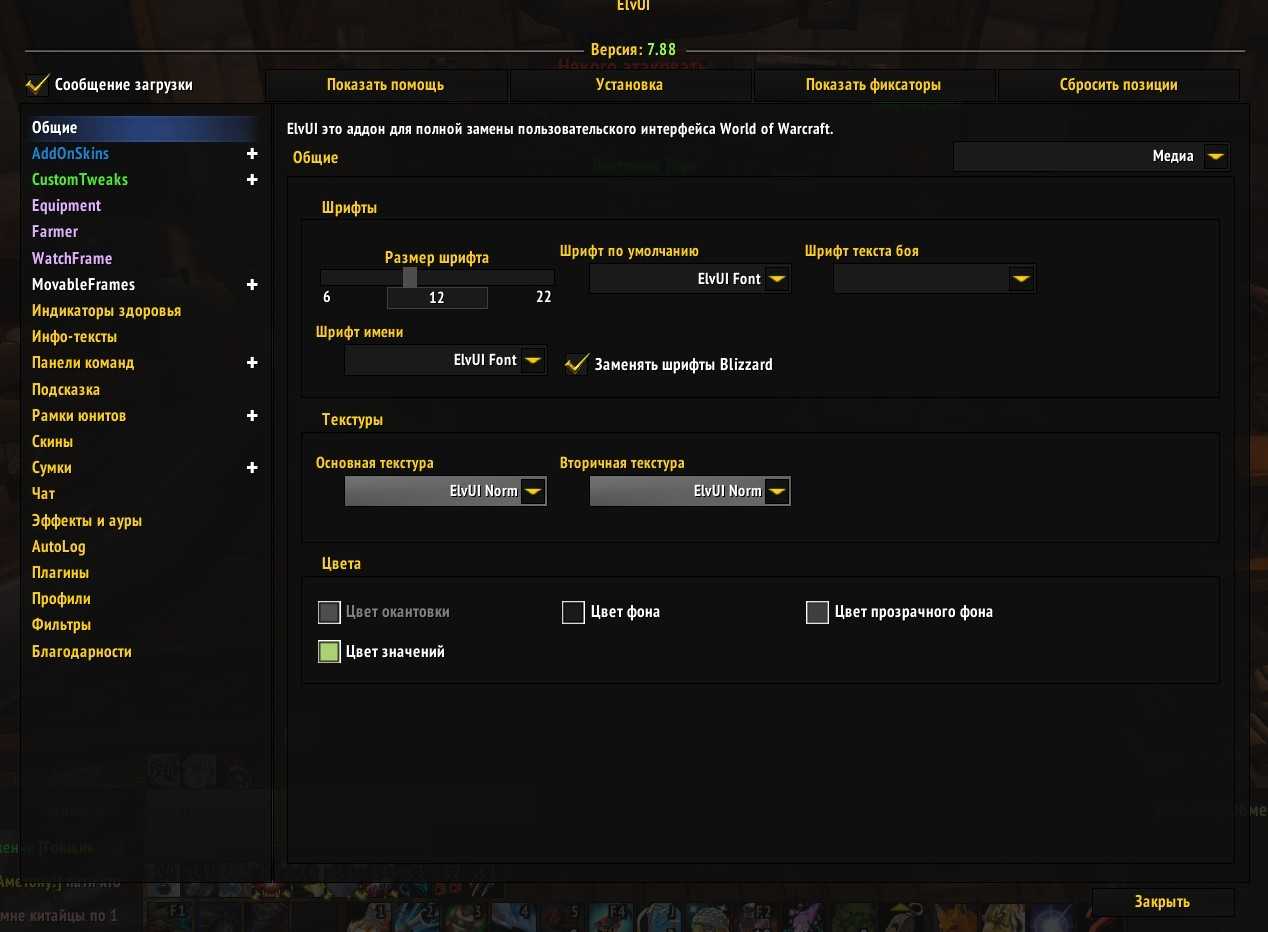Click the Закрыть button
The image size is (1268, 932).
1163,902
